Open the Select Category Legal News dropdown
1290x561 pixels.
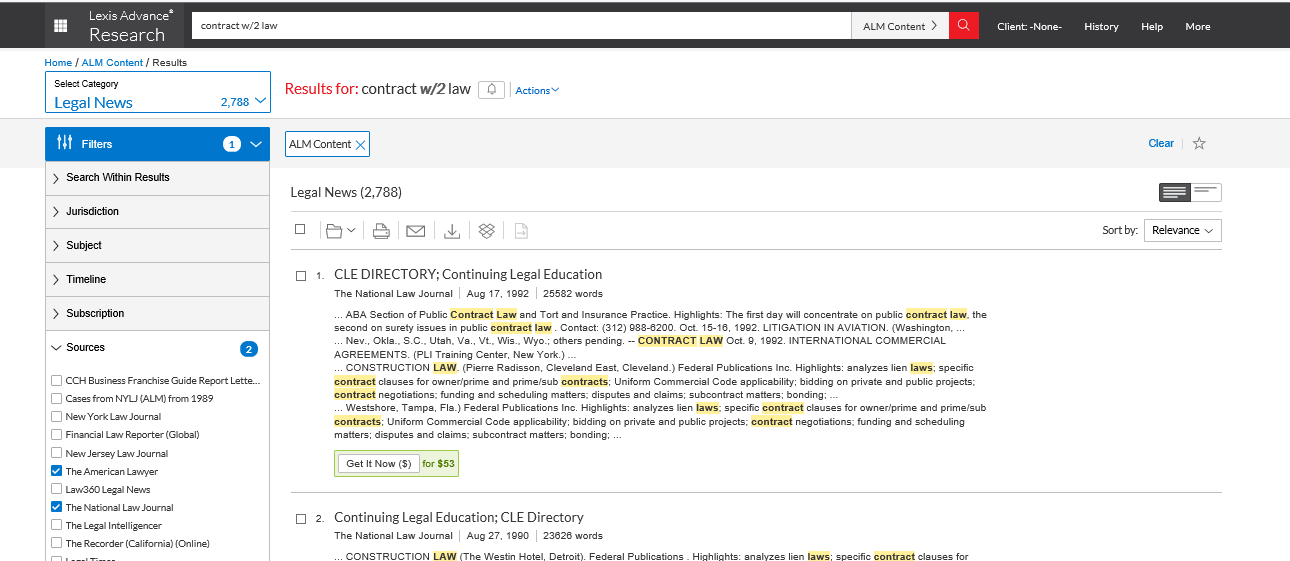click(x=158, y=92)
